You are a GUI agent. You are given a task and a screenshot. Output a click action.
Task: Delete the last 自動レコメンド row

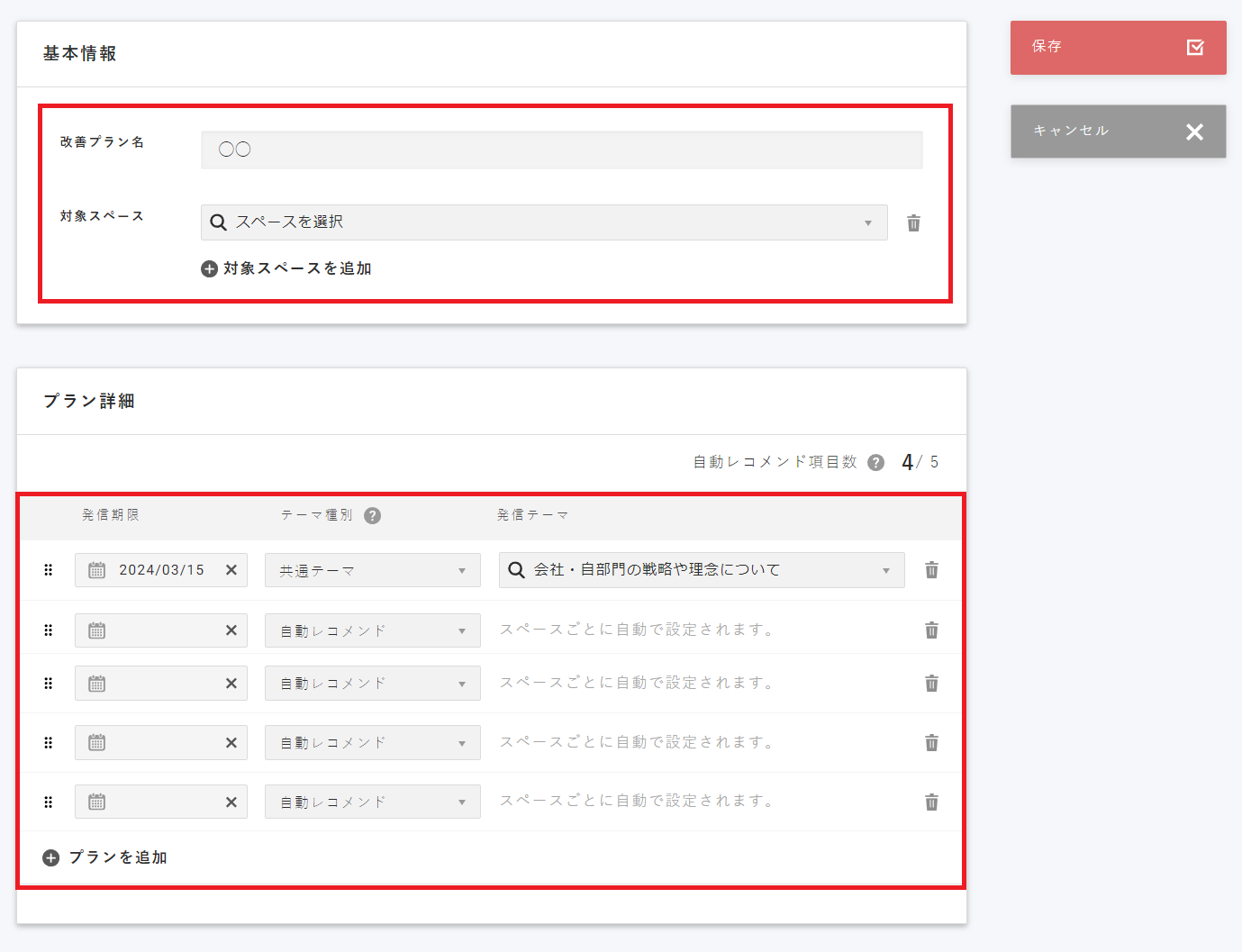tap(931, 802)
